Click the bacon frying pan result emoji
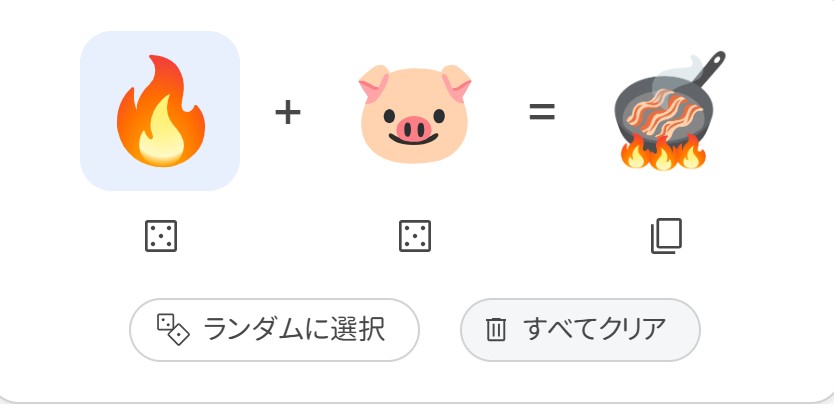Screen dimensions: 834x404 [667, 110]
